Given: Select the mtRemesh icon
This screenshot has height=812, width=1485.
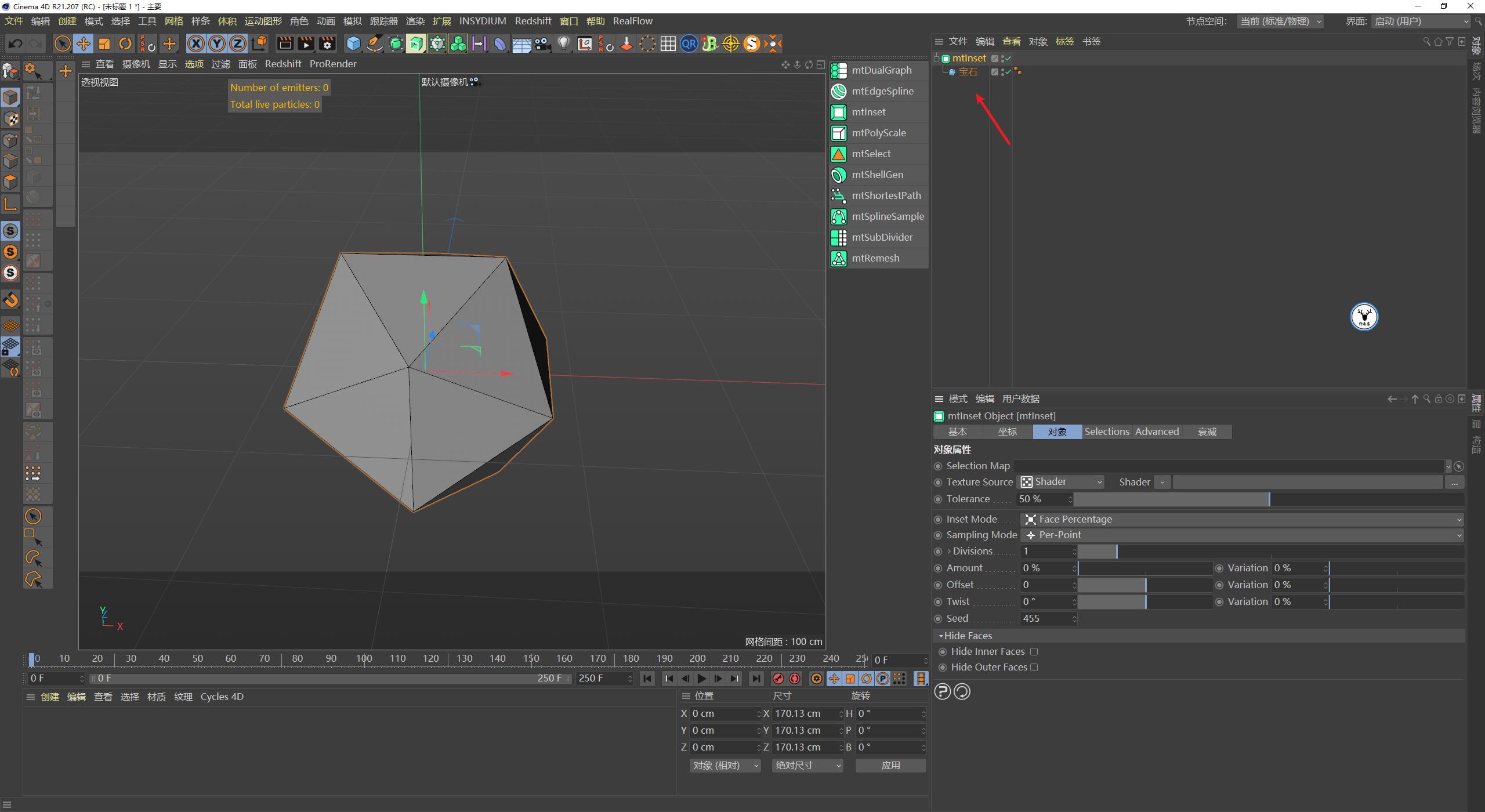Looking at the screenshot, I should tap(839, 258).
